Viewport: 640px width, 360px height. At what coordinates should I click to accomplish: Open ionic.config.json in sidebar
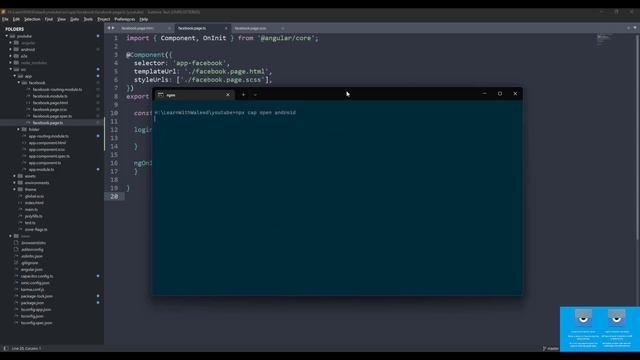click(x=35, y=282)
